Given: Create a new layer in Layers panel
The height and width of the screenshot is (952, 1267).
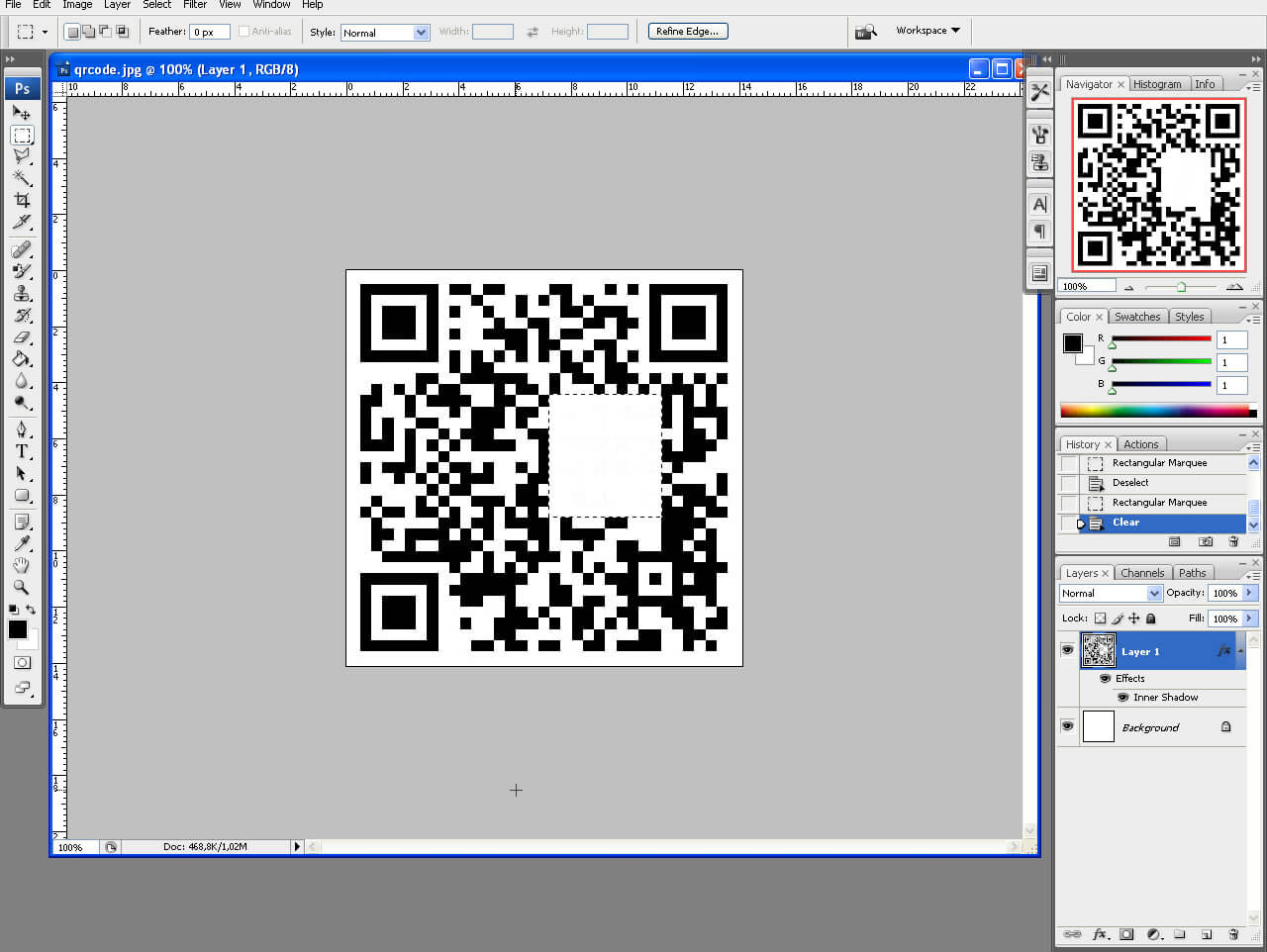Looking at the screenshot, I should [x=1207, y=934].
